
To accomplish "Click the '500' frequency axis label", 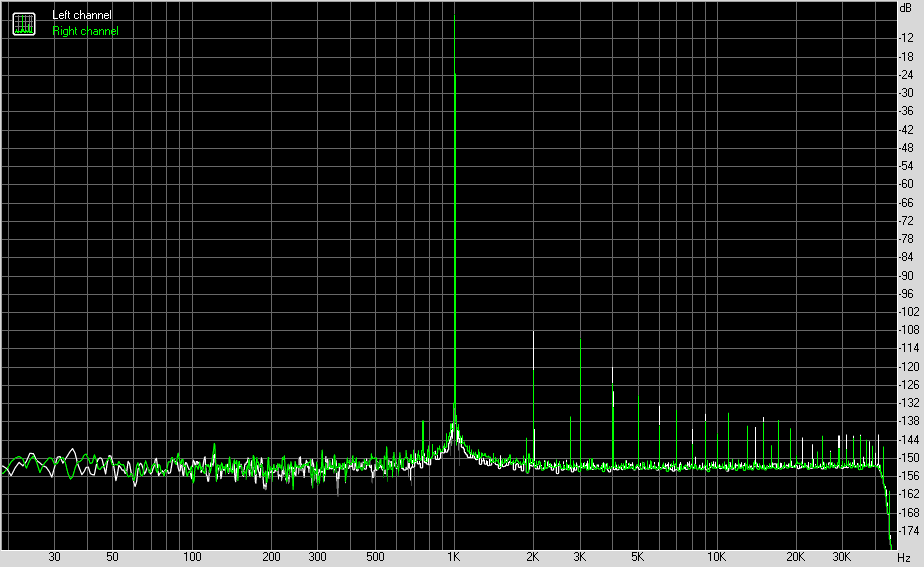I will point(375,557).
